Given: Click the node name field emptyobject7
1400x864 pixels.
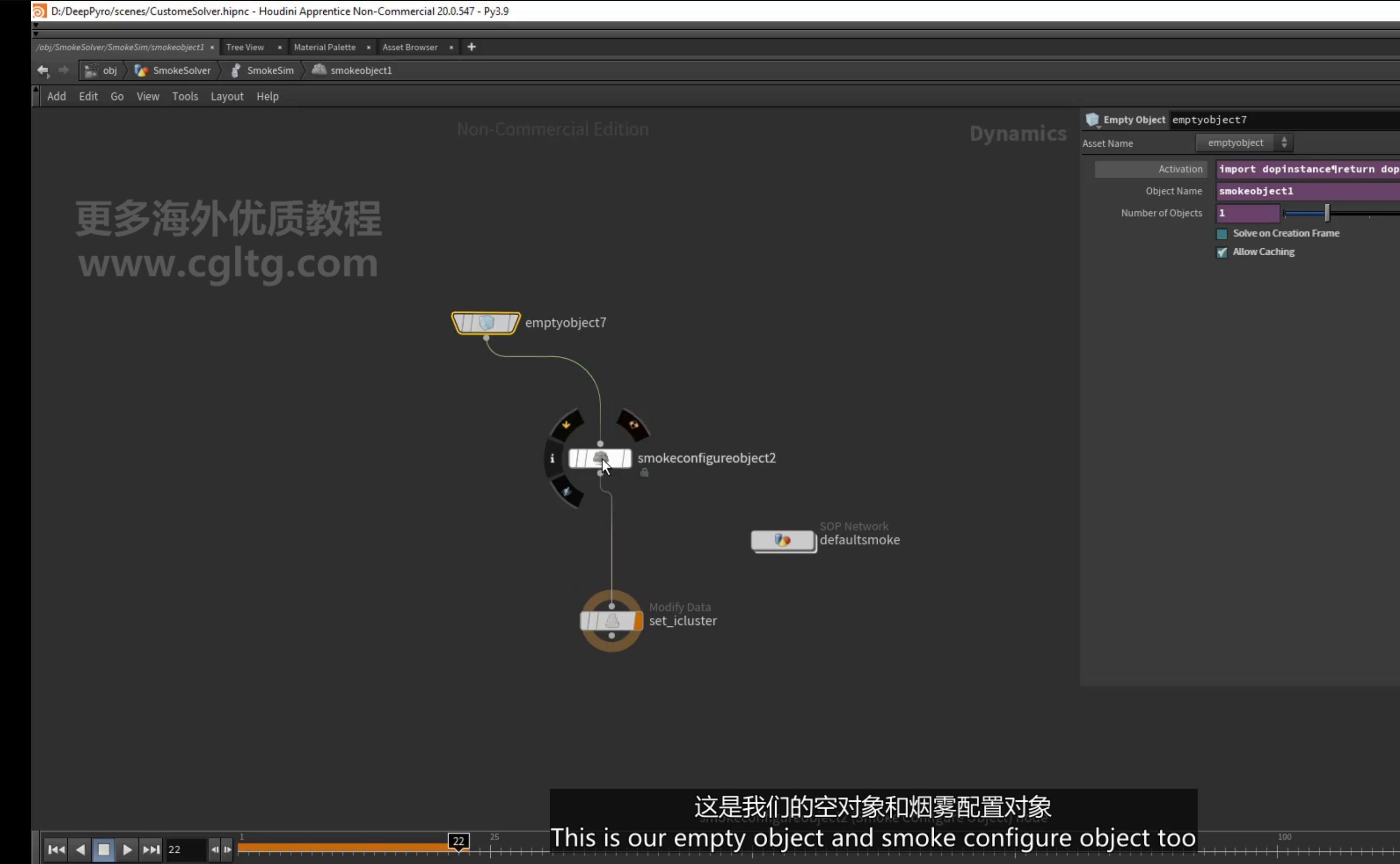Looking at the screenshot, I should click(1284, 120).
